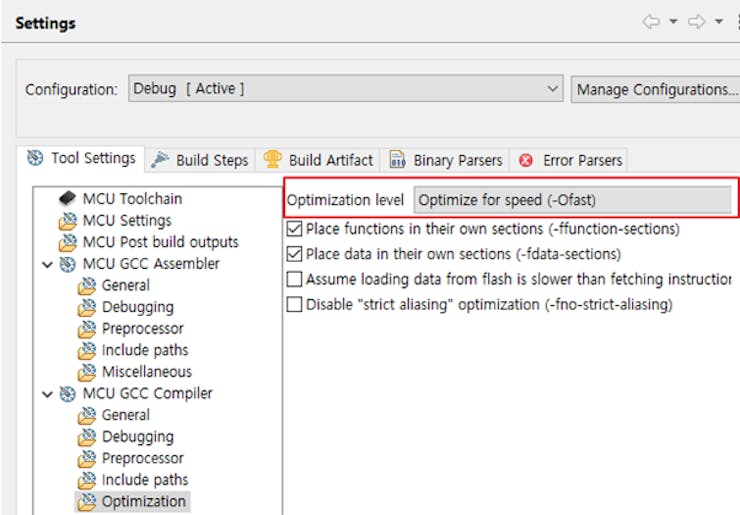This screenshot has width=740, height=515.
Task: Select Compiler Debugging item
Action: (138, 437)
